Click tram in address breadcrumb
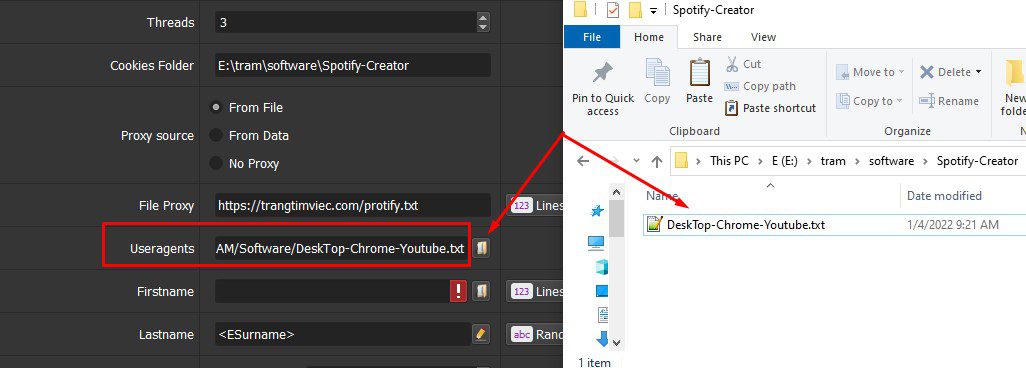This screenshot has height=368, width=1026. click(x=833, y=161)
